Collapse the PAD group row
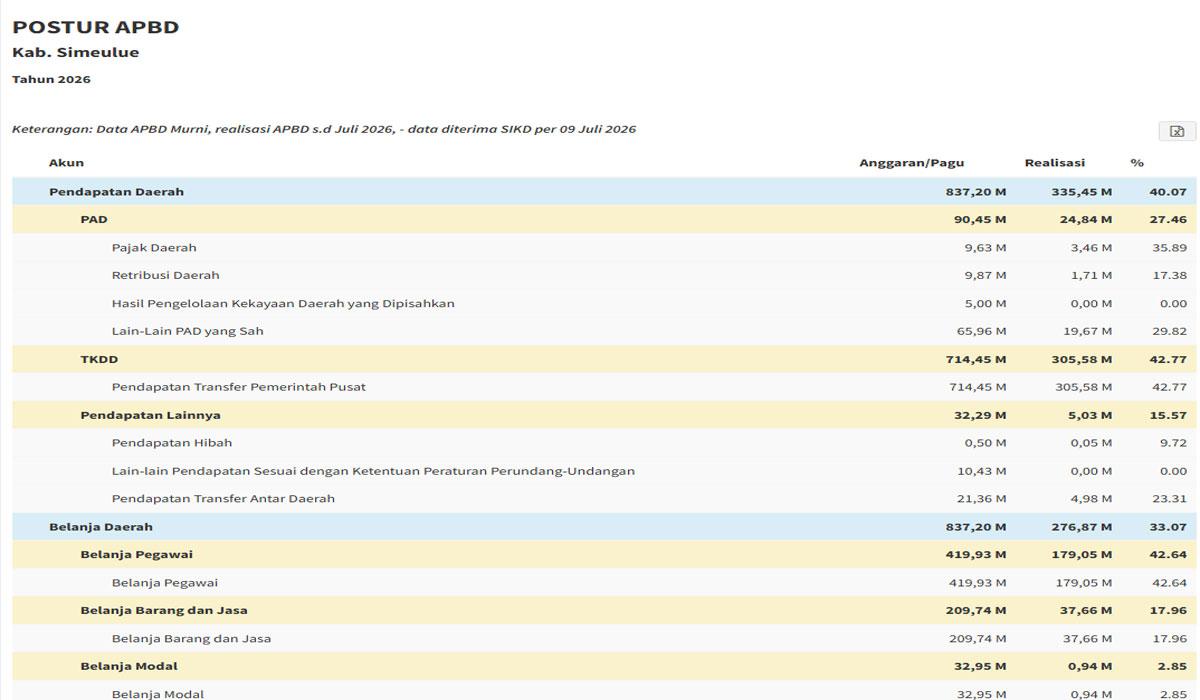The height and width of the screenshot is (700, 1200). [605, 220]
